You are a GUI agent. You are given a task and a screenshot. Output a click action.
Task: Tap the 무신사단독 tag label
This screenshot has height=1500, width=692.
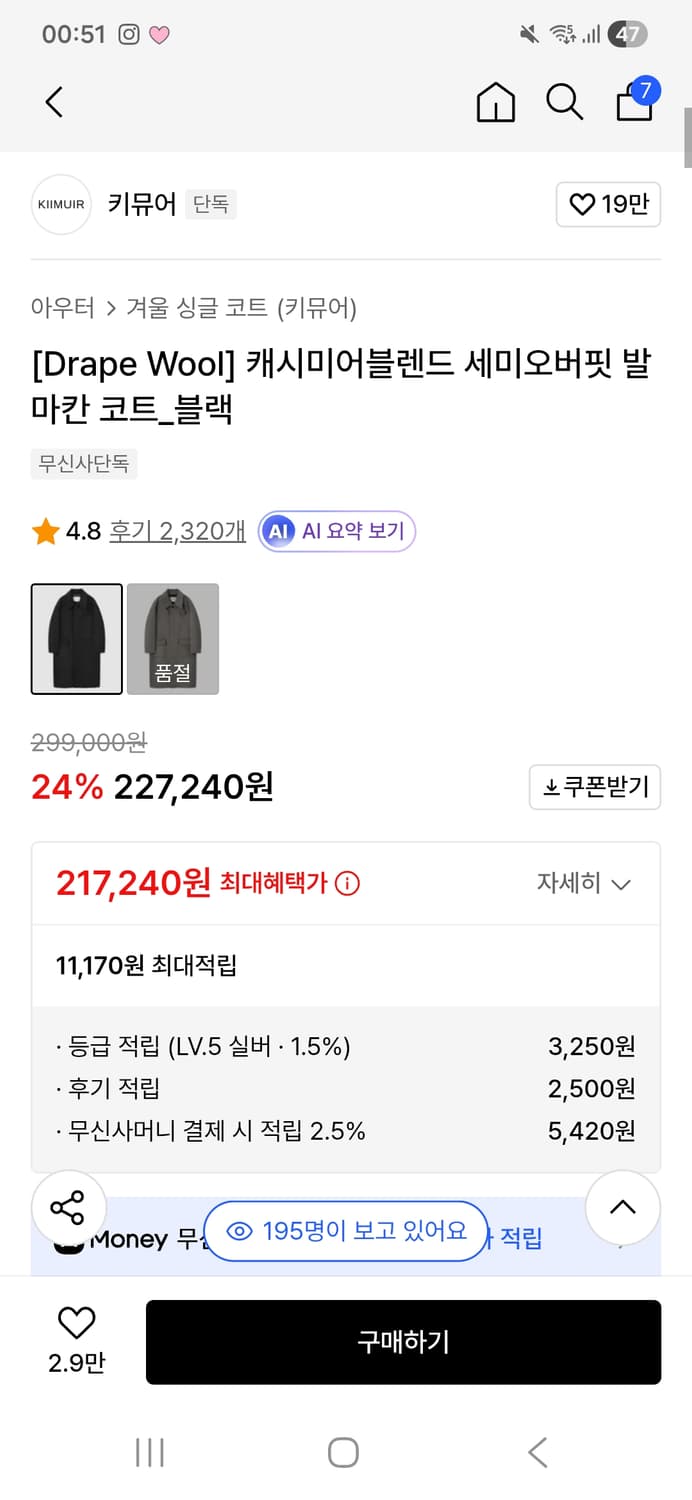tap(83, 463)
